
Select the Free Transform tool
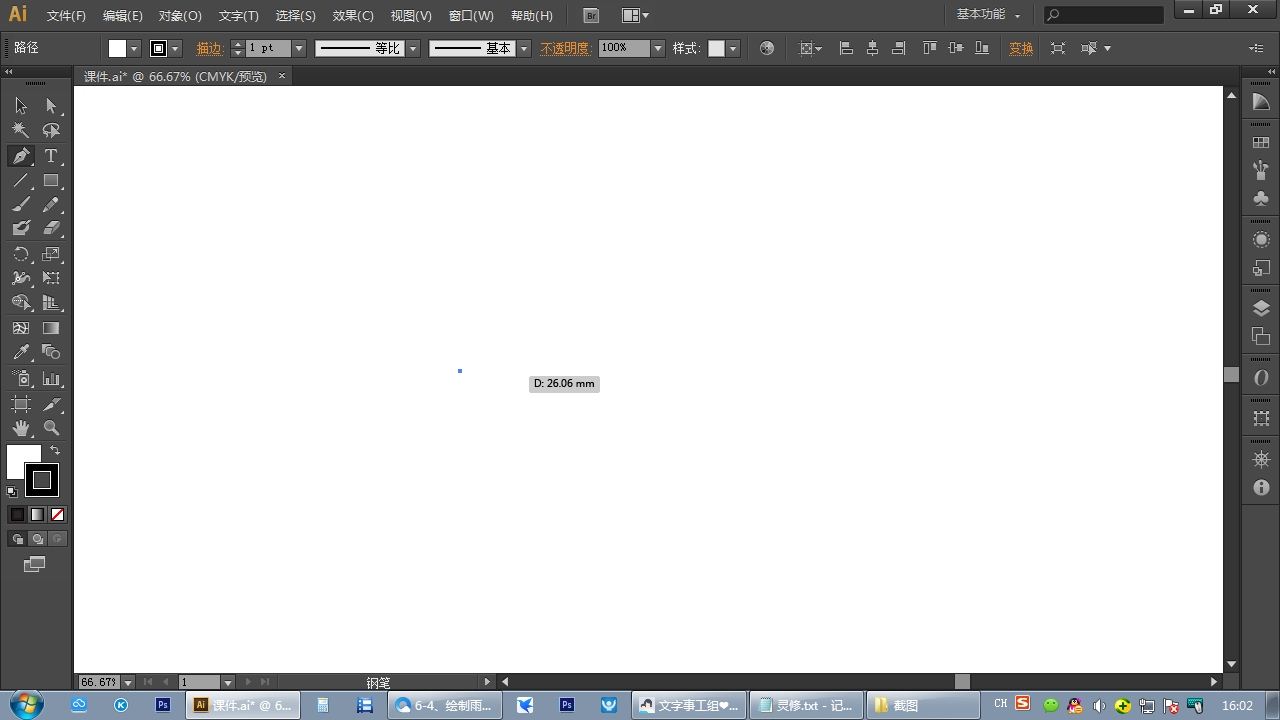coord(51,279)
